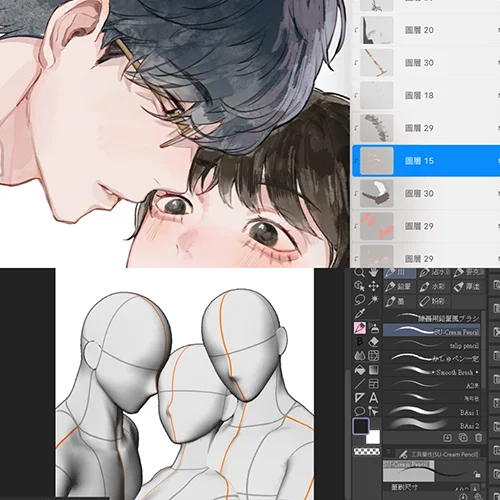Select the Move layer arrows tool
This screenshot has width=500, height=500.
[374, 286]
